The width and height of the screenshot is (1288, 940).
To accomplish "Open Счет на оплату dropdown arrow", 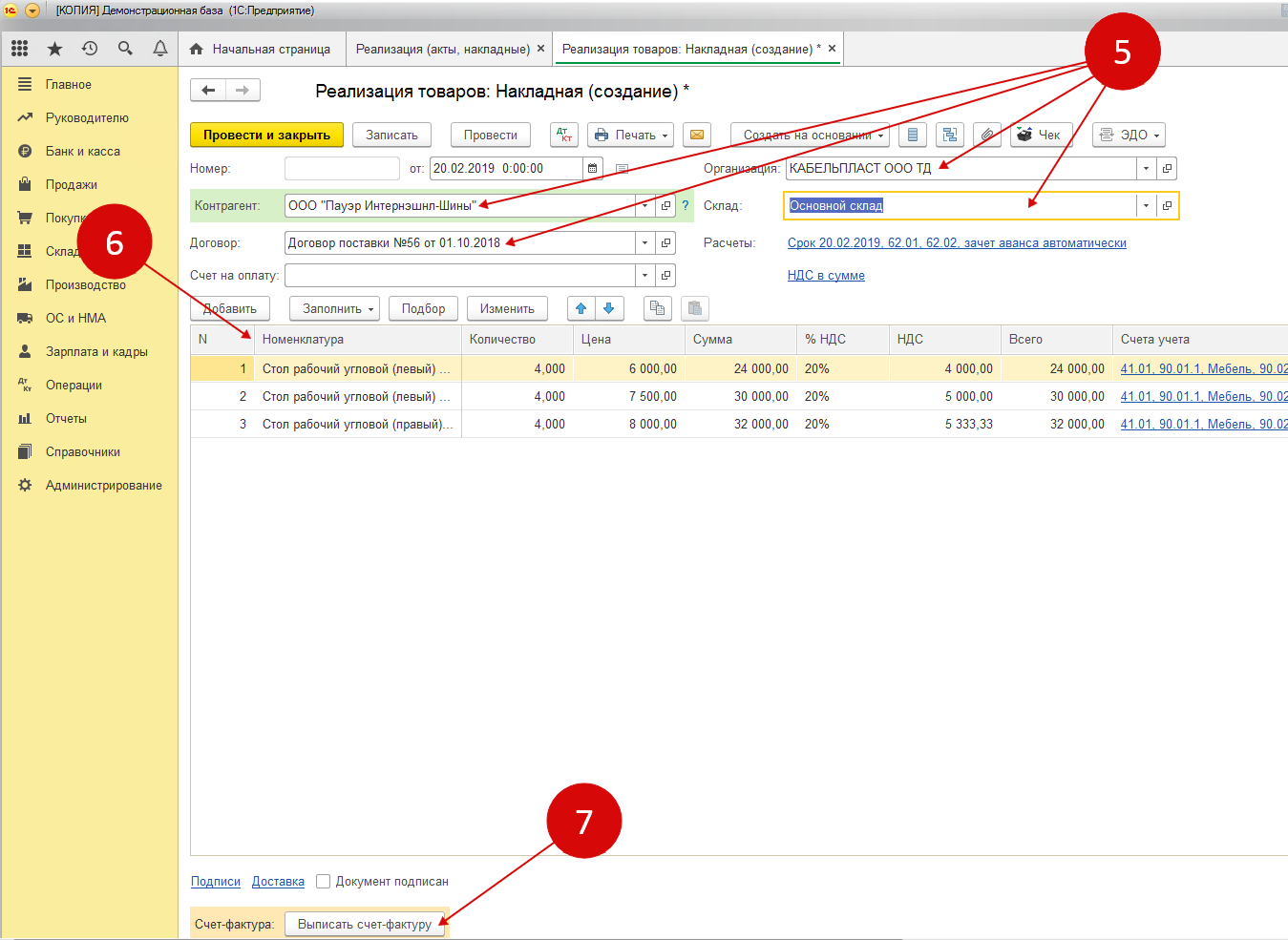I will click(x=645, y=275).
